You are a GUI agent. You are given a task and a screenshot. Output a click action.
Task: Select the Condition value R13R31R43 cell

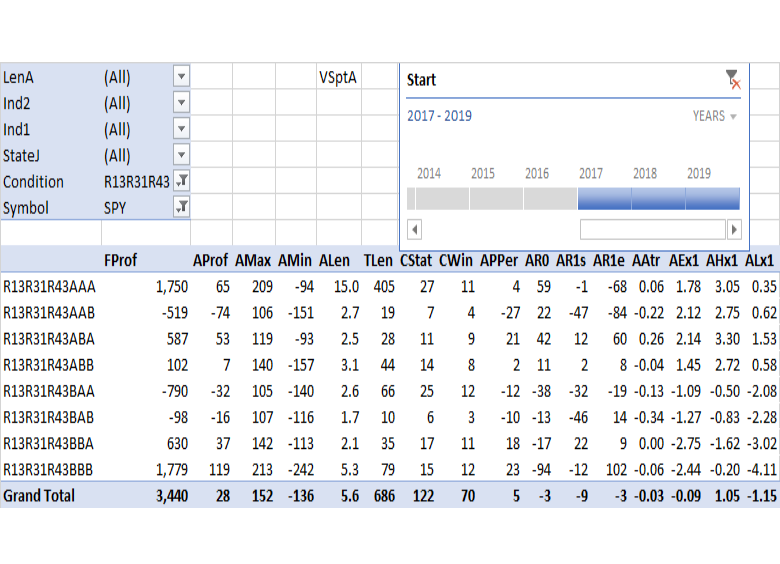[136, 182]
